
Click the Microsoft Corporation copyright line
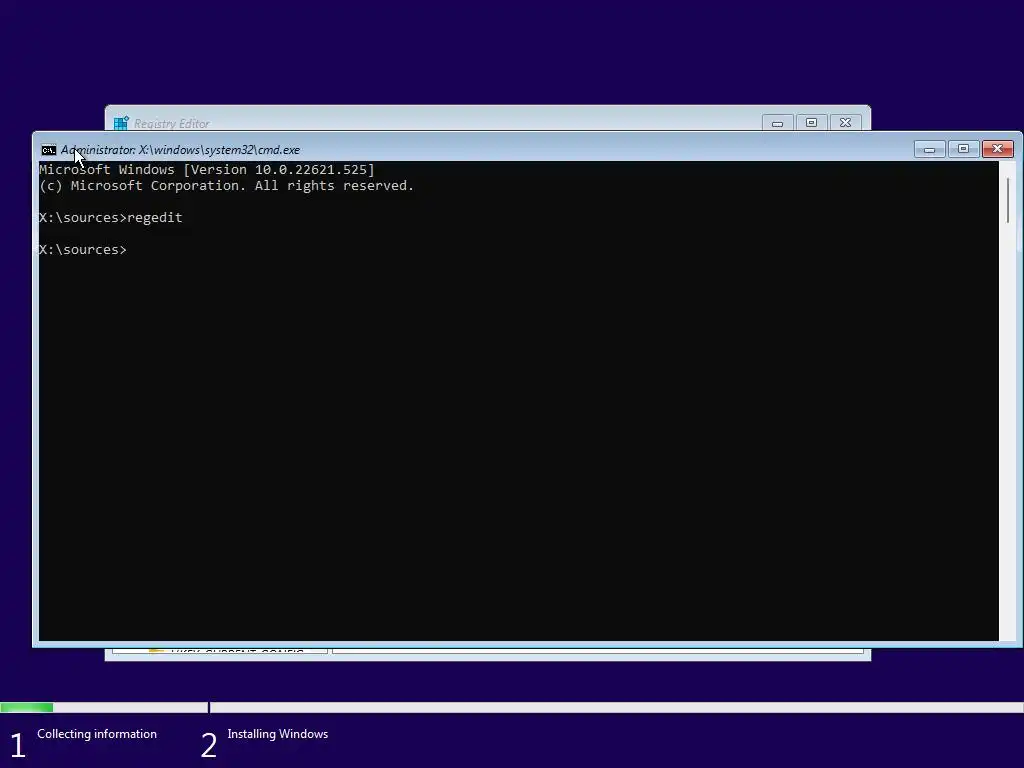(227, 185)
